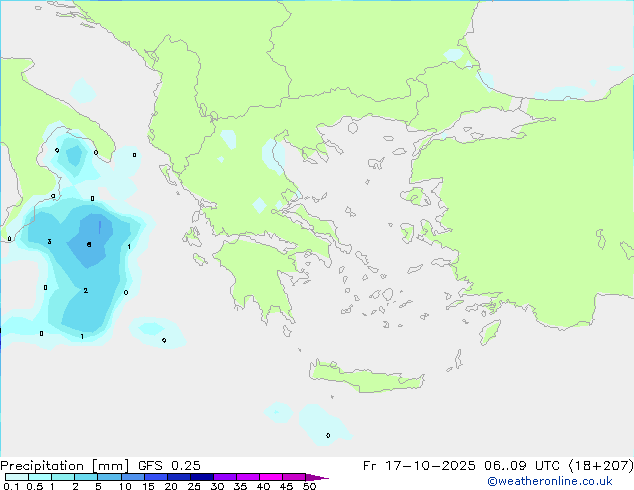Click the '10' legend scale label
The image size is (634, 490).
pyautogui.click(x=125, y=486)
